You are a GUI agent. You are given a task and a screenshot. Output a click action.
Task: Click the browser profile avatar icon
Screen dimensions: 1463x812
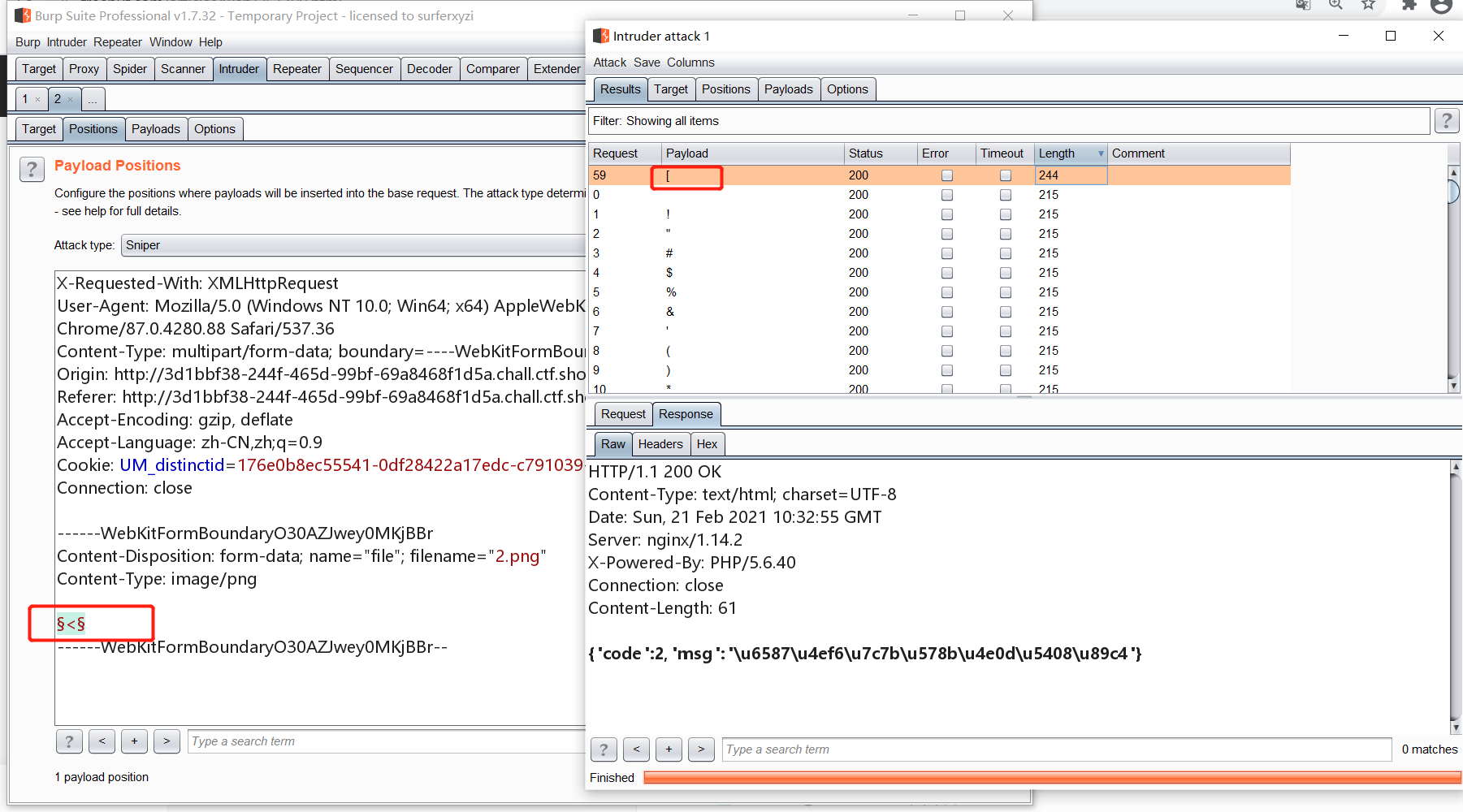click(1442, 5)
